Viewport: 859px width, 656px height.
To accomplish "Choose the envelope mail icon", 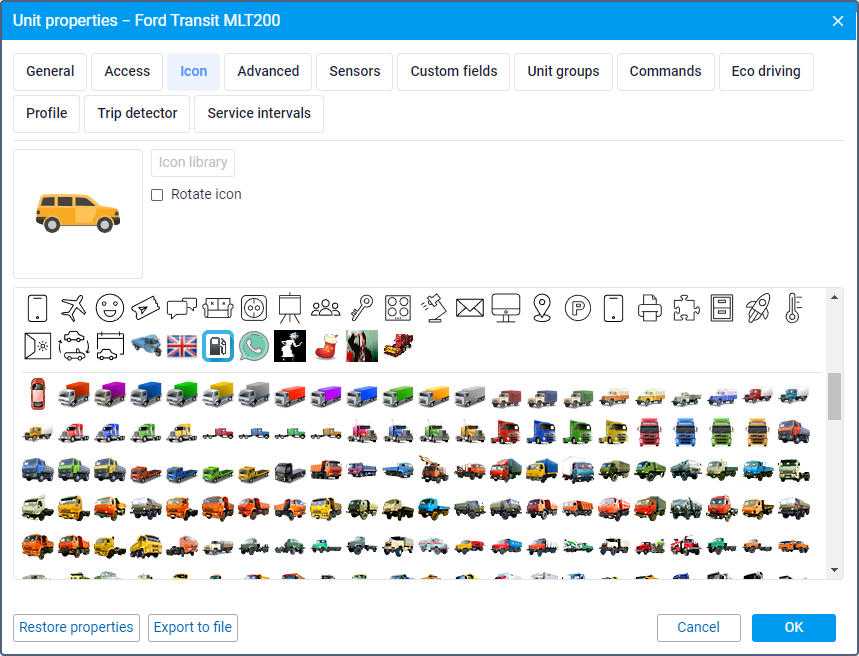I will 470,307.
